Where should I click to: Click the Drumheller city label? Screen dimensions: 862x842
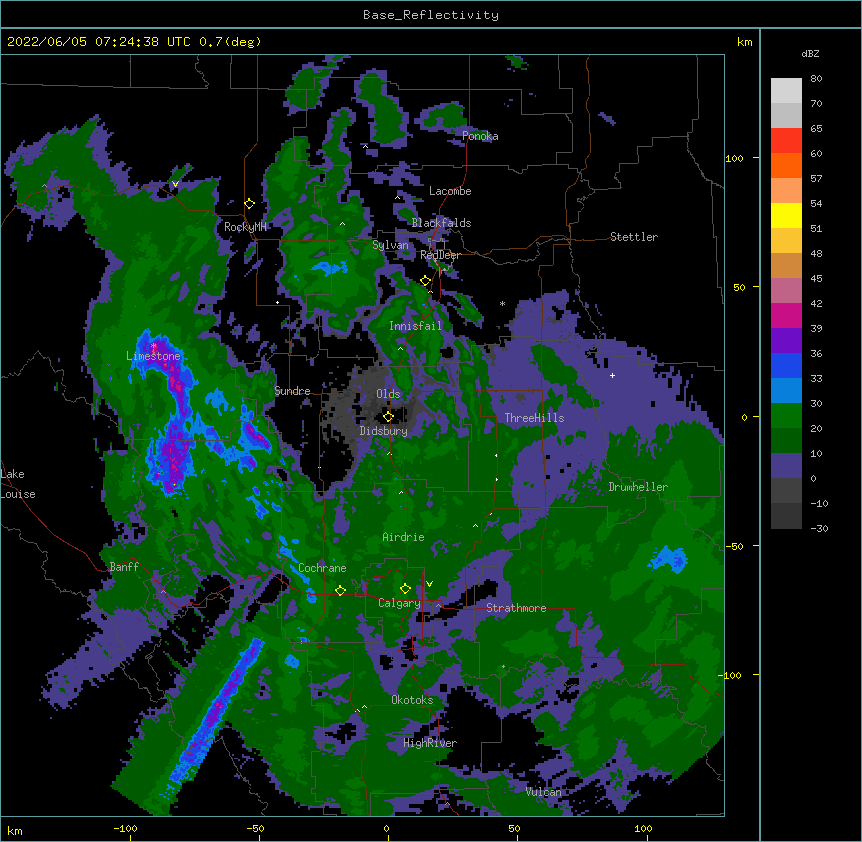638,487
